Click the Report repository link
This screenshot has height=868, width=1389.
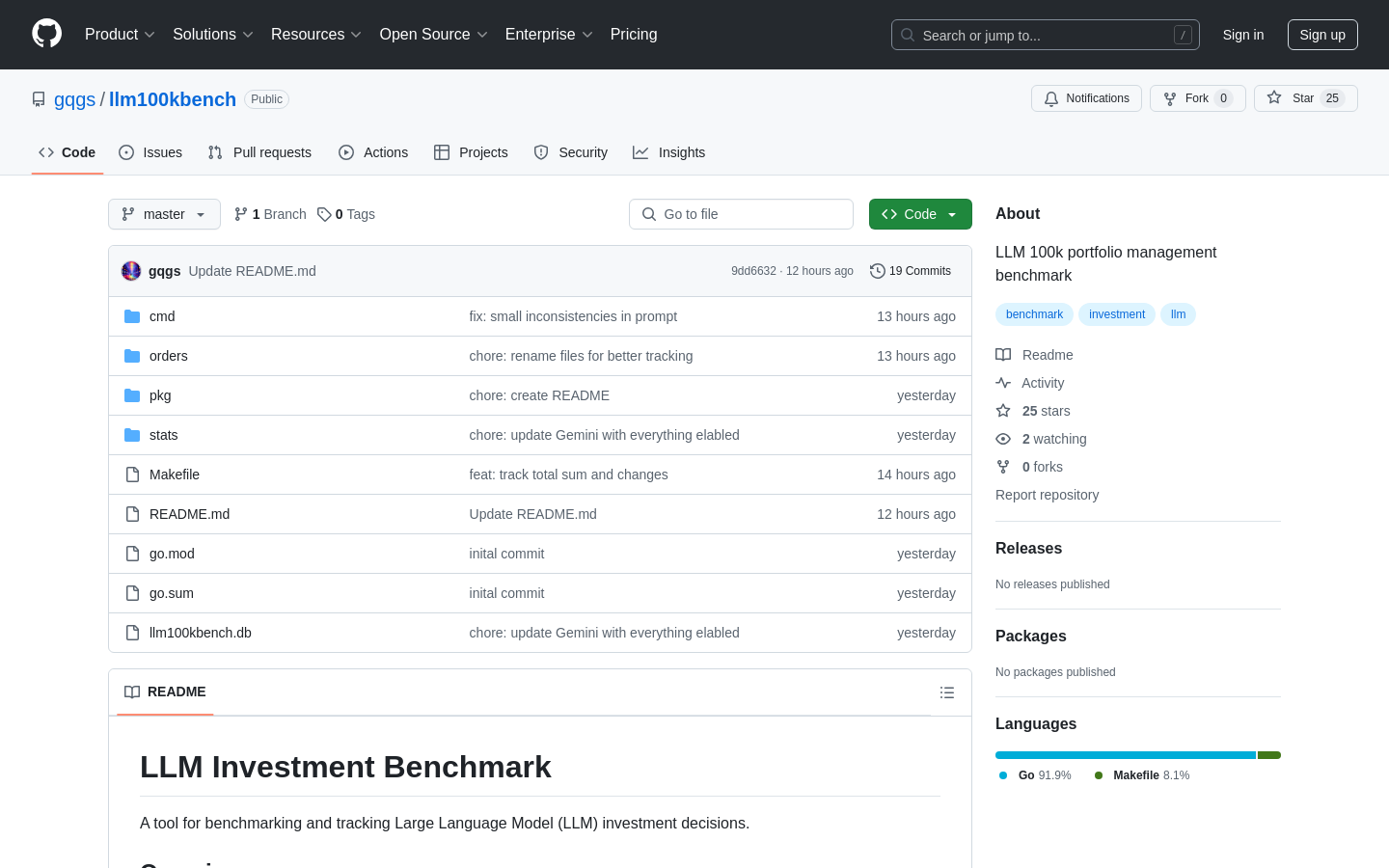tap(1047, 495)
